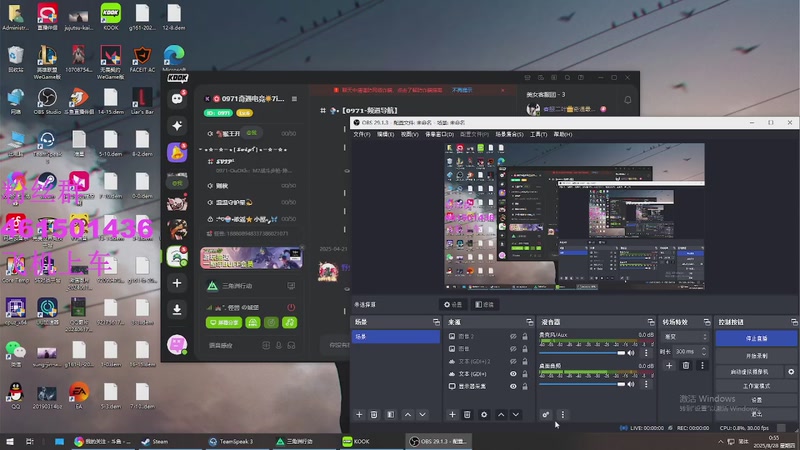Image resolution: width=800 pixels, height=450 pixels.
Task: Open three-dot menu for 桌面音频 mixer
Action: click(x=646, y=384)
